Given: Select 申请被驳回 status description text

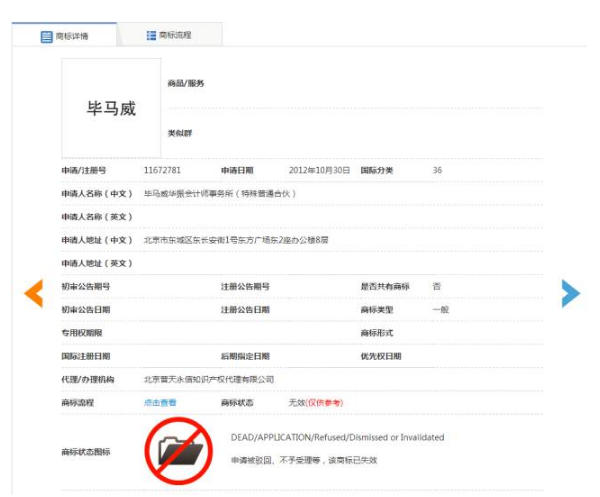Looking at the screenshot, I should coord(304,460).
